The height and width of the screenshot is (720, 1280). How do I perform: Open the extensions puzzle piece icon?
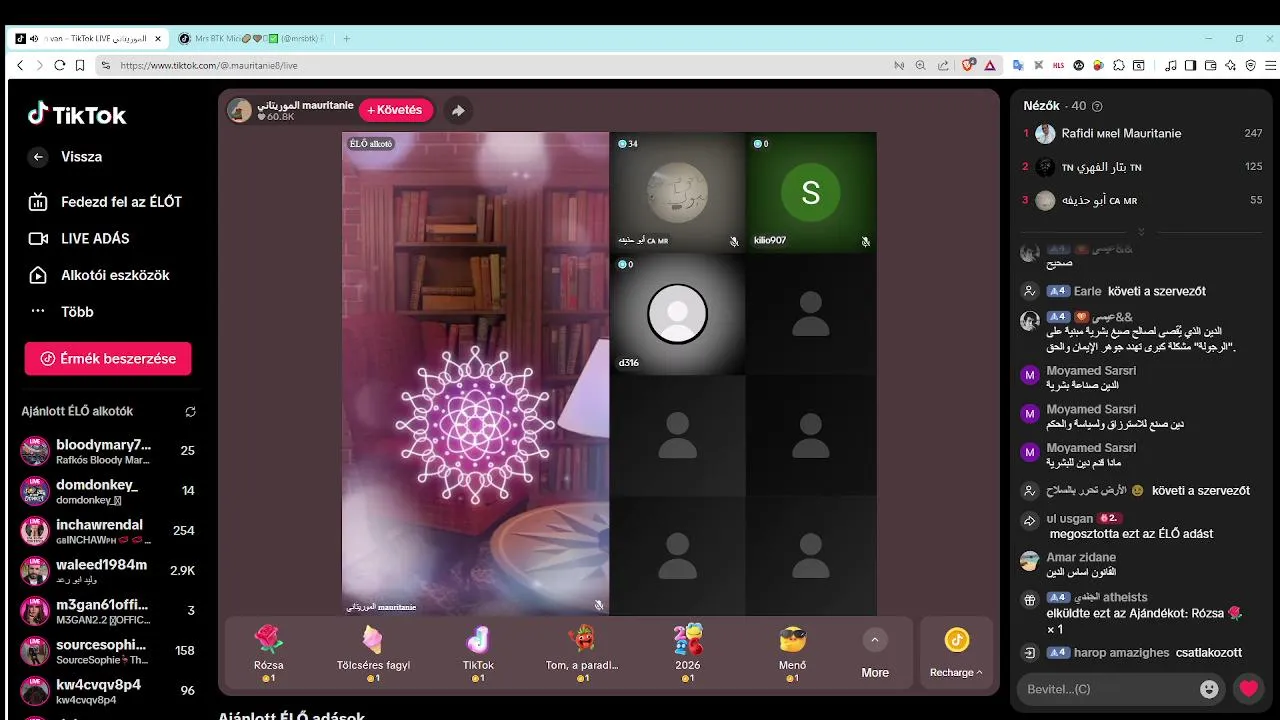tap(1119, 65)
